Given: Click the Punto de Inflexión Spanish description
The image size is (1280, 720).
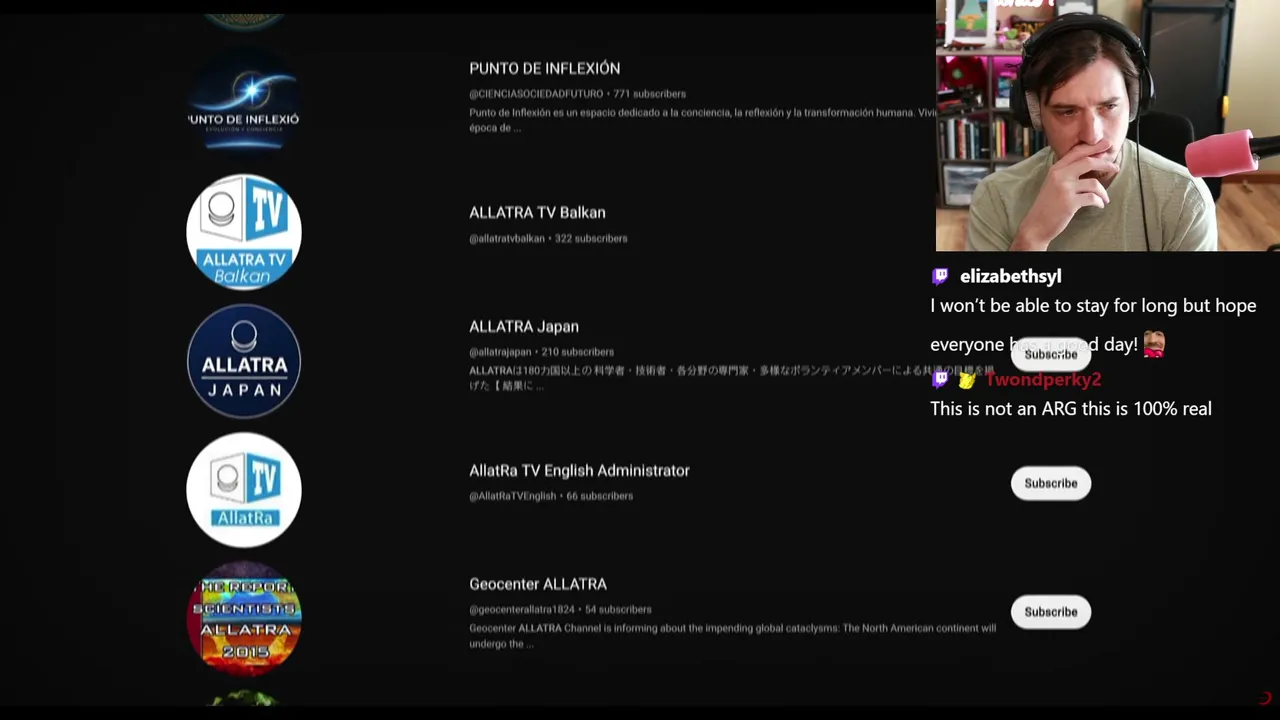Looking at the screenshot, I should pos(703,120).
